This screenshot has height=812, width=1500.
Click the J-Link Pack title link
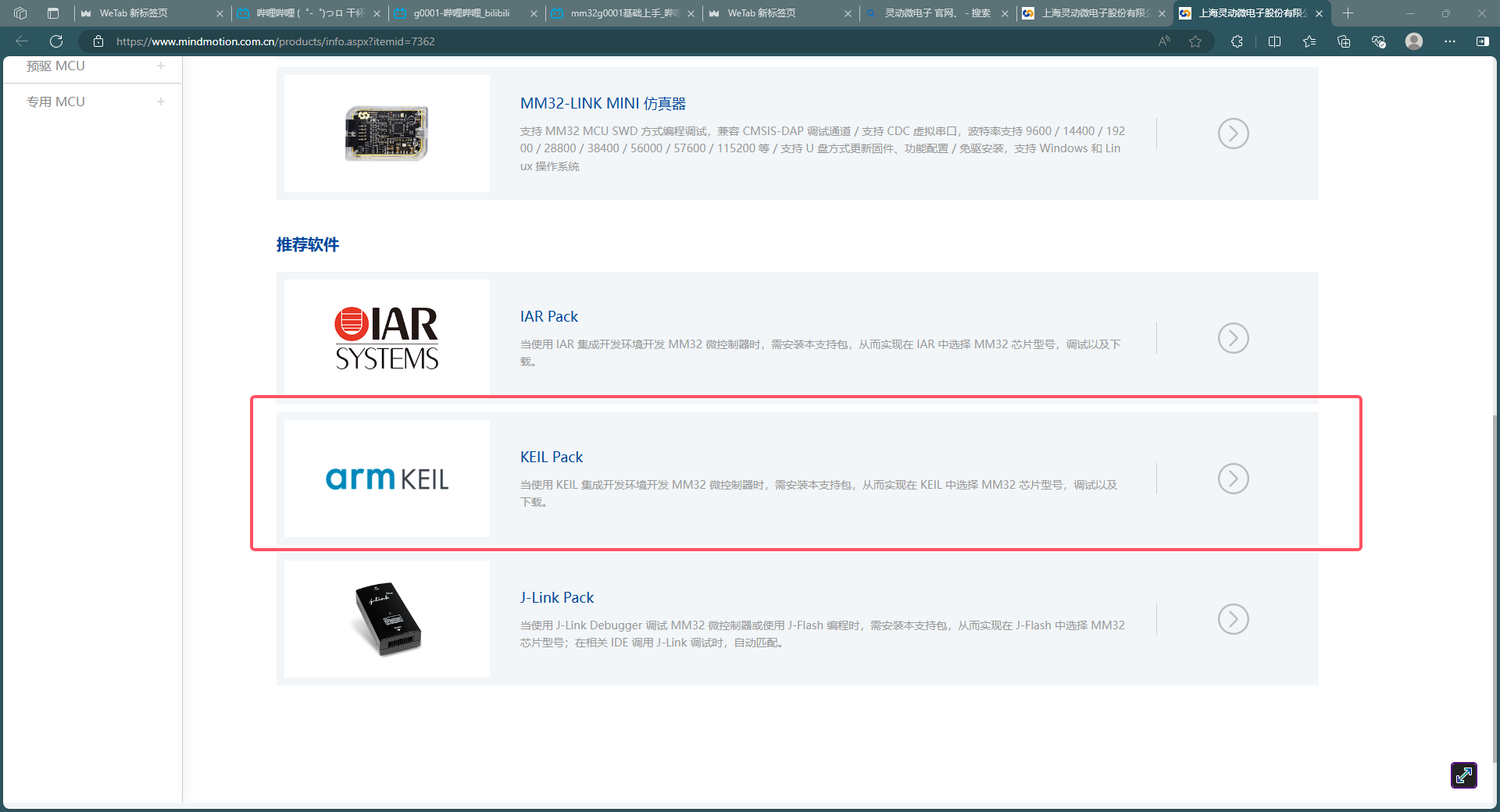click(556, 597)
